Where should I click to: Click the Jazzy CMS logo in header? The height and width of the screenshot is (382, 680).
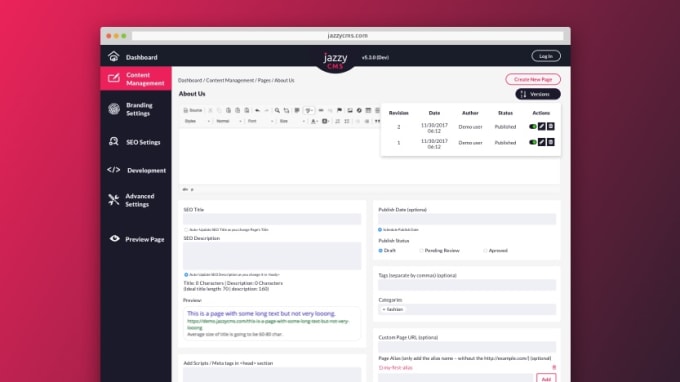pos(335,61)
